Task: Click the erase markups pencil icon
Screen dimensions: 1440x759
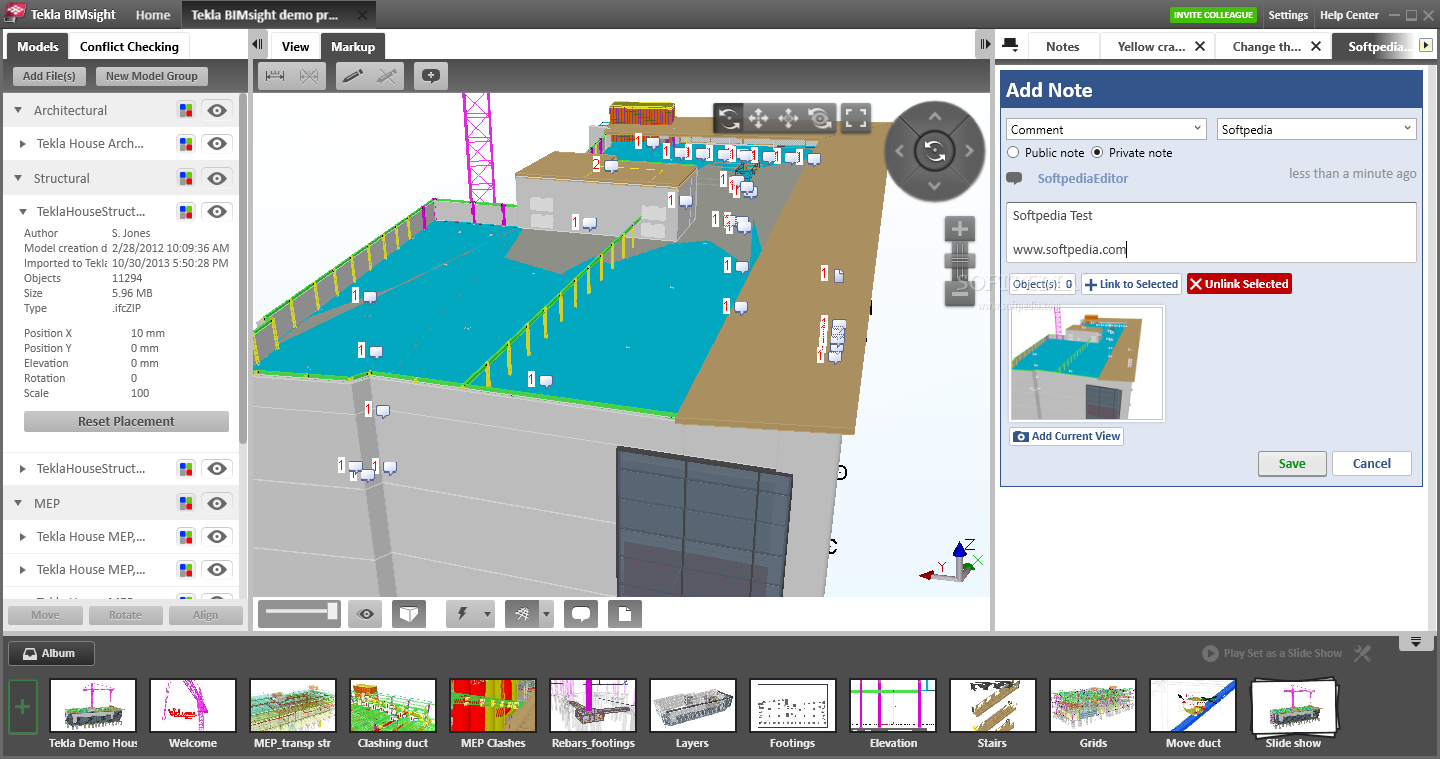Action: 387,76
